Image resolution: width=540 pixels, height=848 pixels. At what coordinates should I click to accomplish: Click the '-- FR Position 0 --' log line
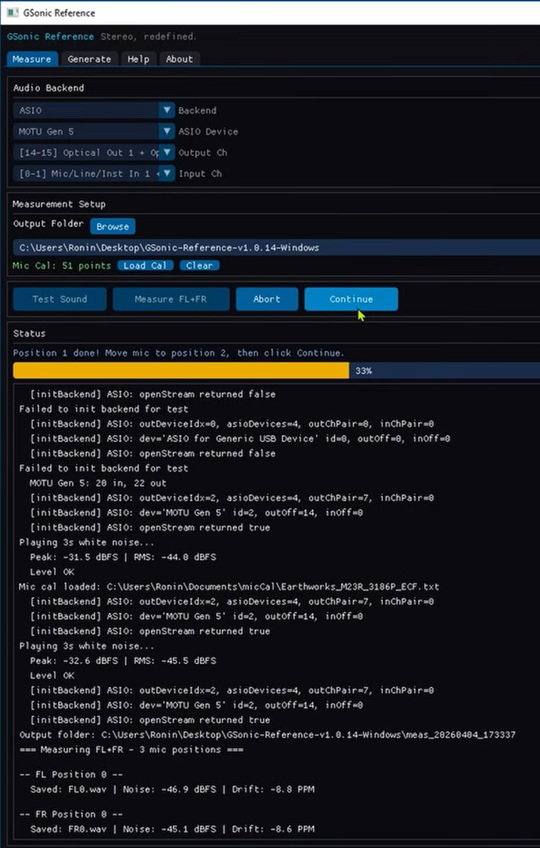71,814
